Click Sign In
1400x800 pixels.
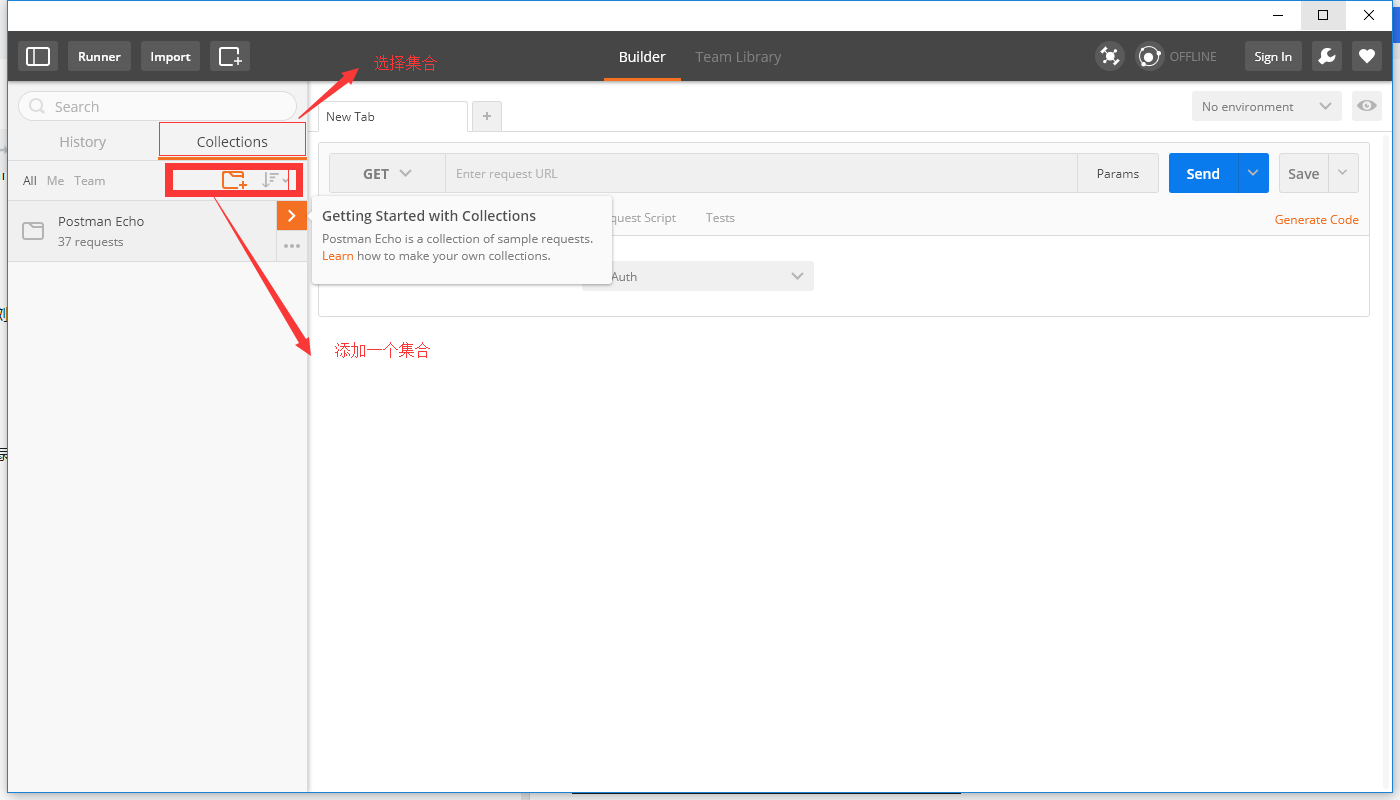[x=1273, y=56]
